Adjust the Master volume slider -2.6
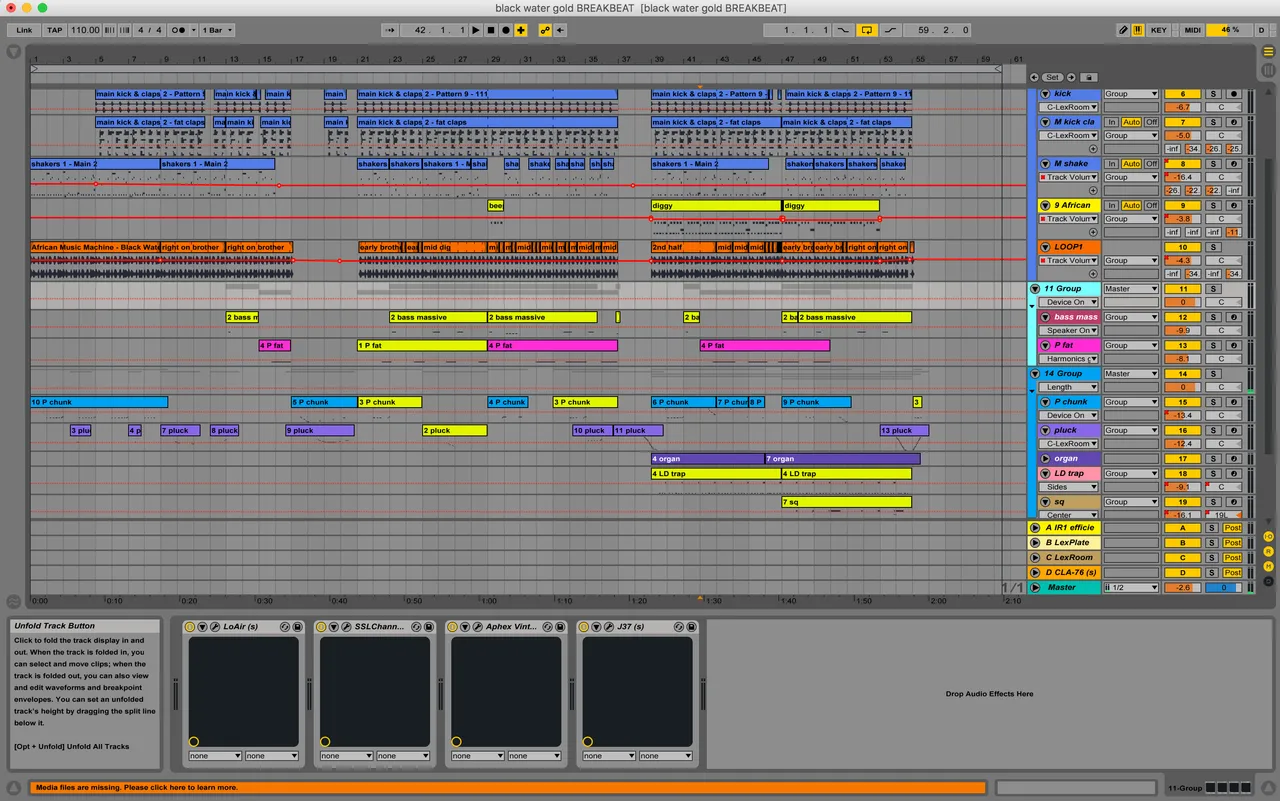 click(1183, 588)
